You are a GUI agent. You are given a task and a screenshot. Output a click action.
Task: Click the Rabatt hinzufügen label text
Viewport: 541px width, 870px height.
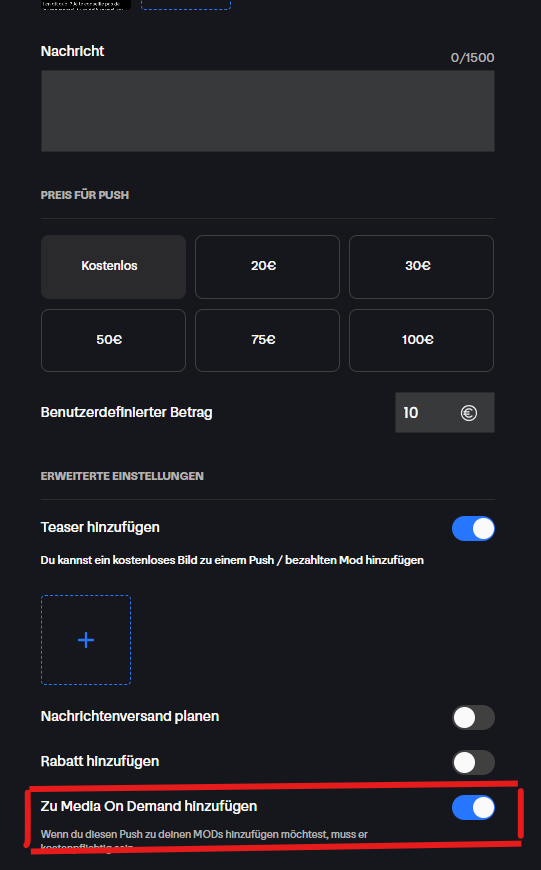coord(100,761)
